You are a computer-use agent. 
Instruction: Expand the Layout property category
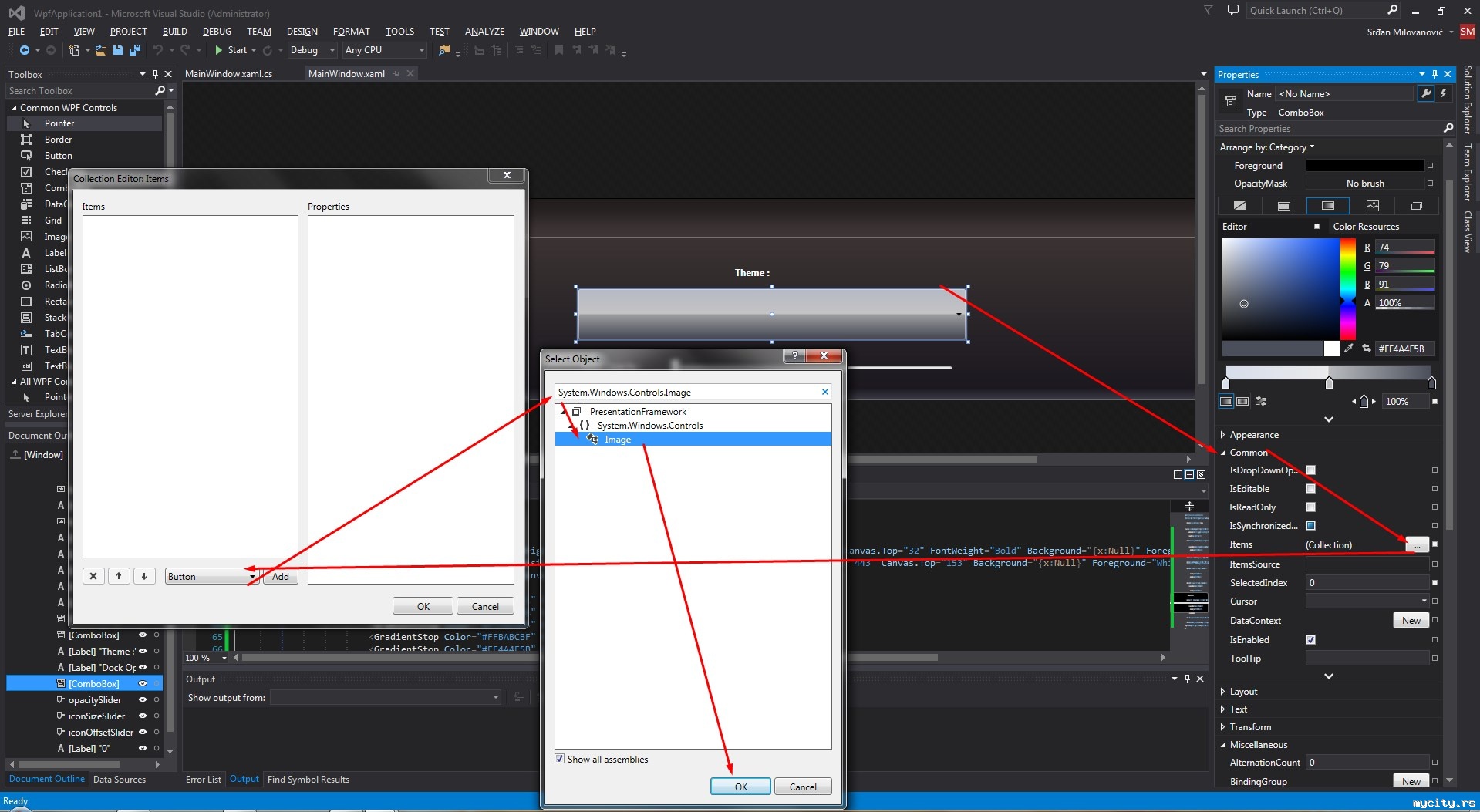(1223, 692)
